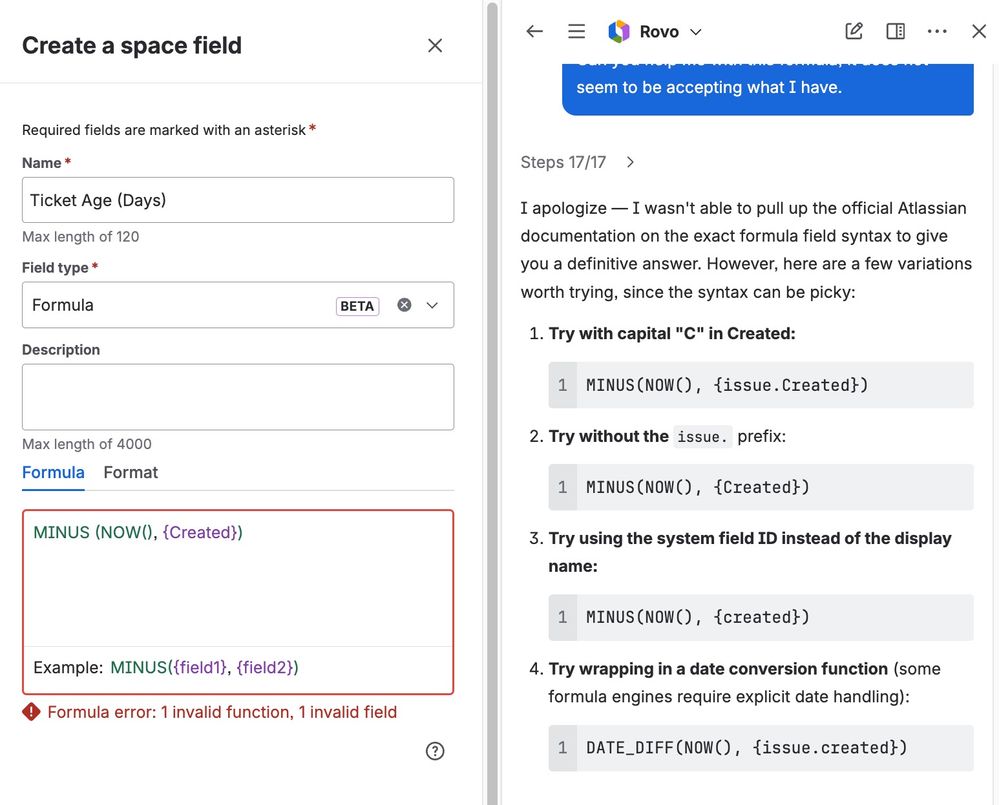Viewport: 999px width, 805px height.
Task: Start a new chat with the compose icon
Action: coord(853,31)
